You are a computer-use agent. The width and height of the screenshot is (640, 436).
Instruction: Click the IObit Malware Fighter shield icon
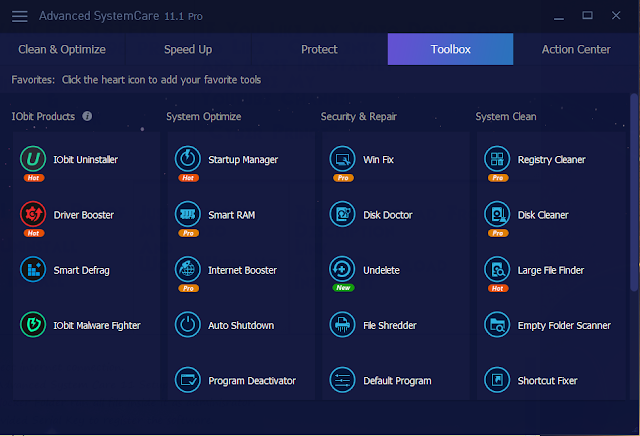click(33, 325)
